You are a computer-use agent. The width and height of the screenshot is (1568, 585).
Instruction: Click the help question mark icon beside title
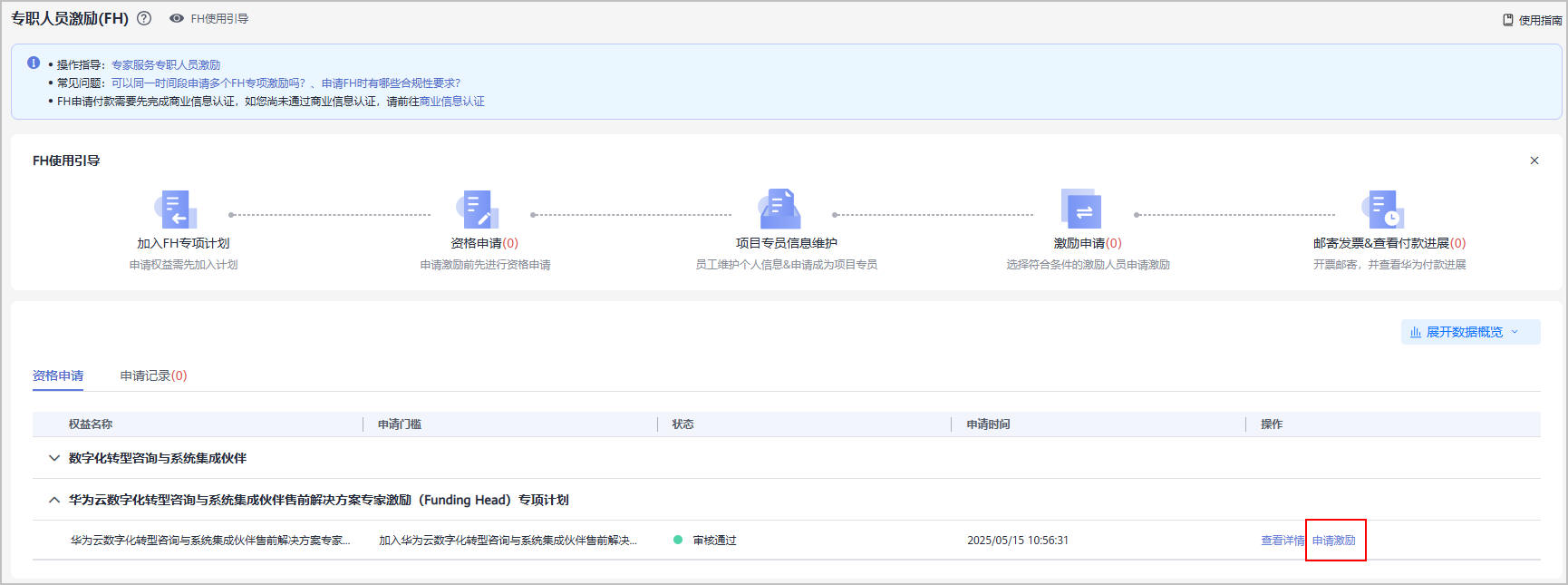pyautogui.click(x=144, y=18)
